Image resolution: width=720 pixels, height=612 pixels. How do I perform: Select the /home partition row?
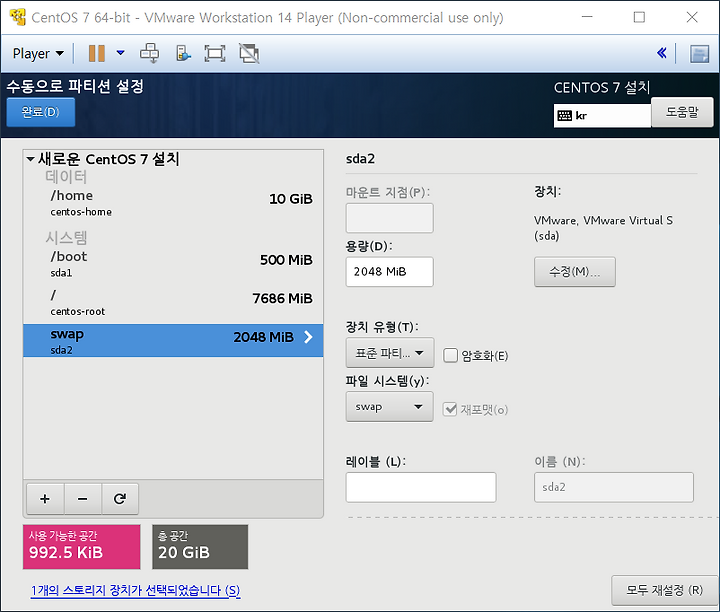coord(173,202)
